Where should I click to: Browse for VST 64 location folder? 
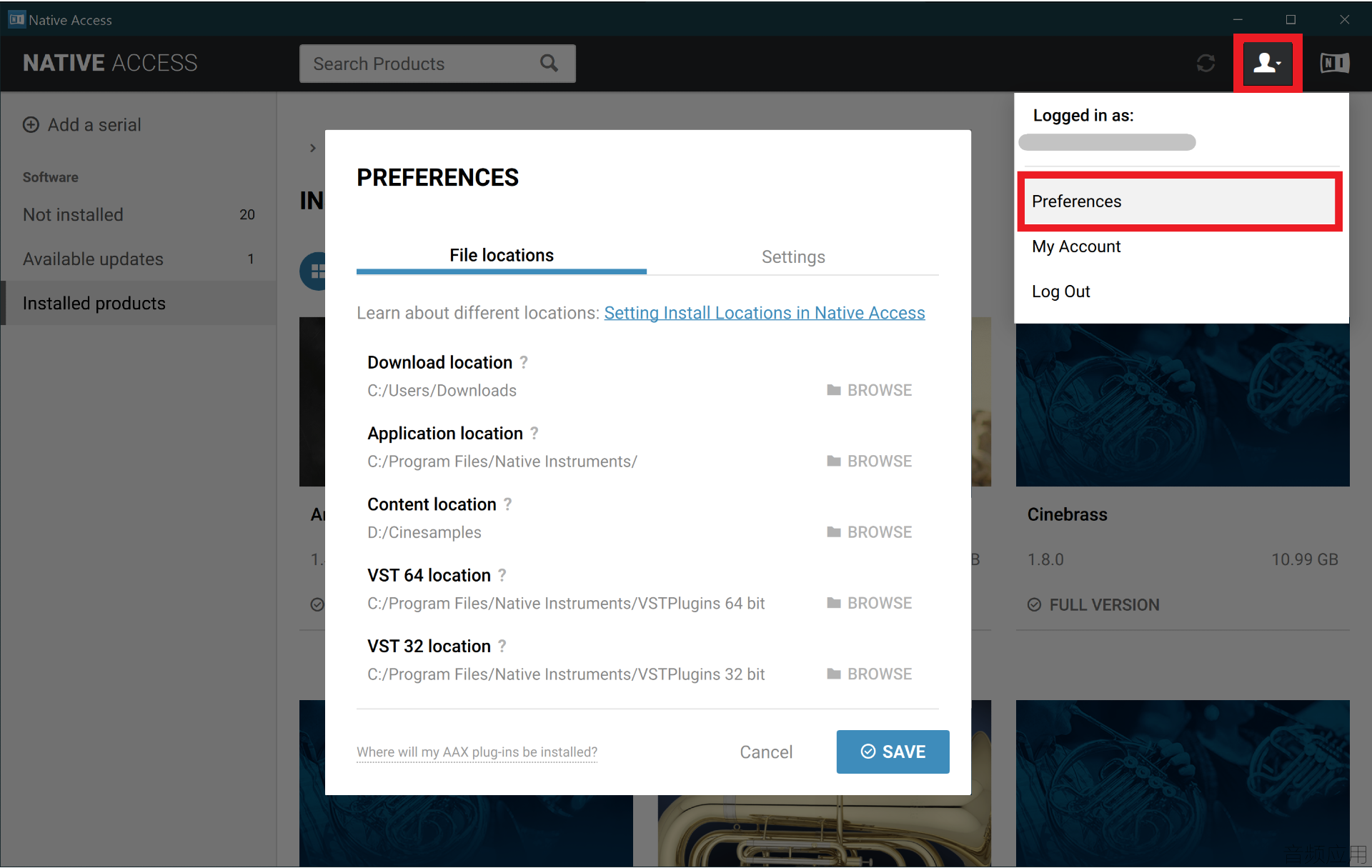click(x=869, y=603)
